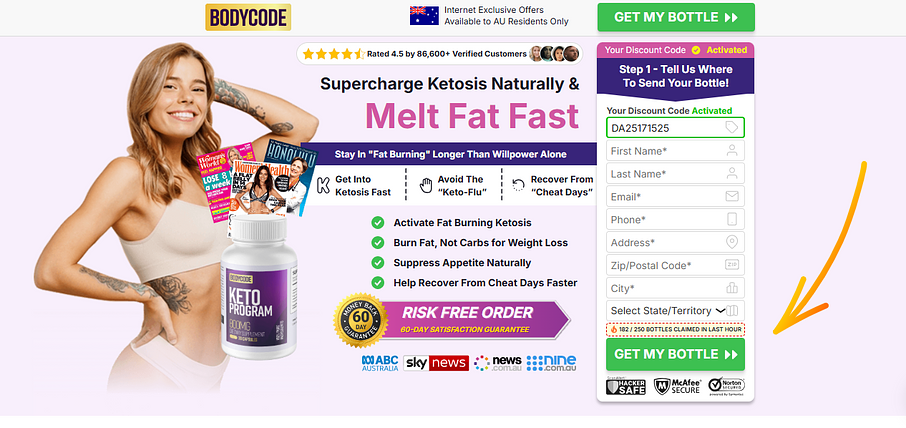Open the Select State/Territory dropdown
Image resolution: width=906 pixels, height=428 pixels.
[675, 311]
